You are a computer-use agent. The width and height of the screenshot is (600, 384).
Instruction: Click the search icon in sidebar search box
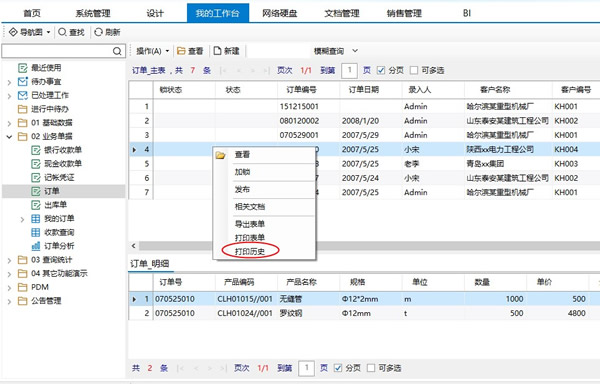117,51
